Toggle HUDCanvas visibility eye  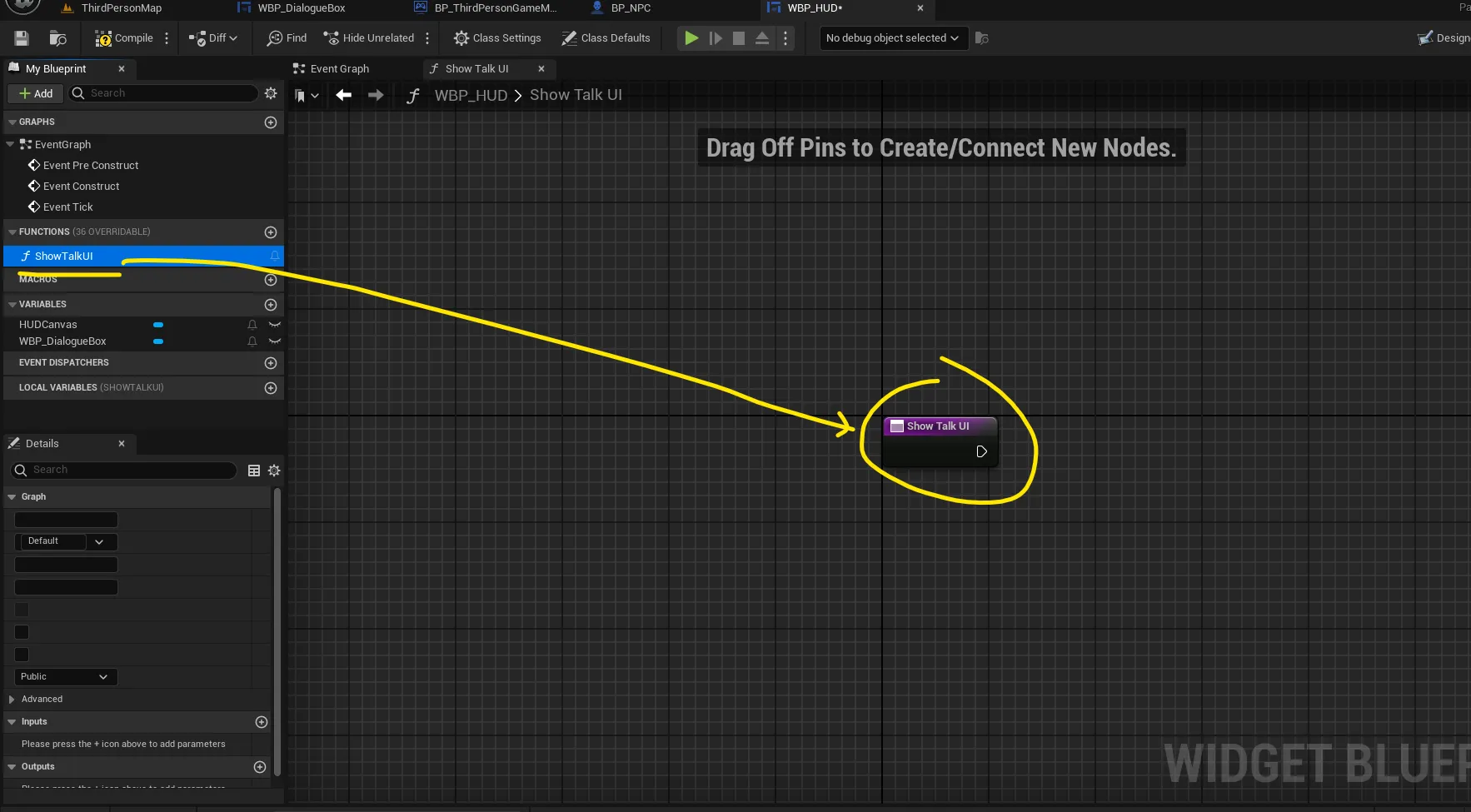[x=275, y=325]
